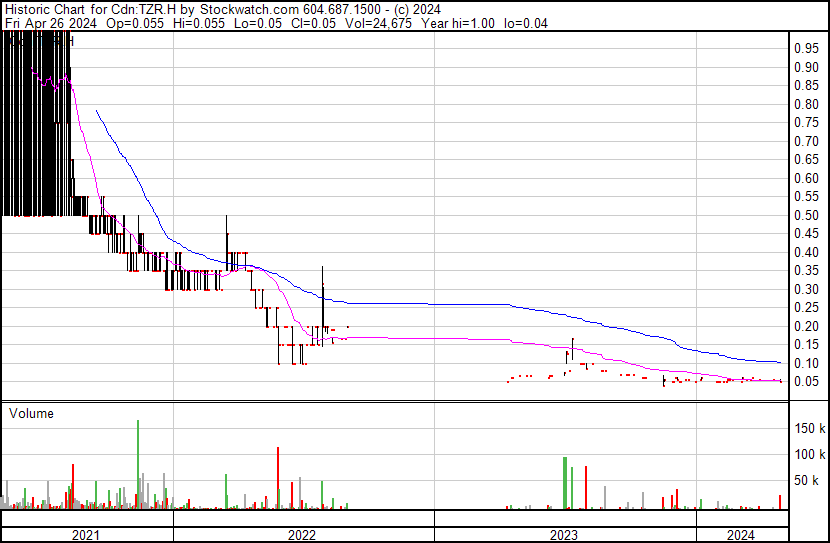
Task: Click the 100 k volume axis label
Action: pos(810,454)
